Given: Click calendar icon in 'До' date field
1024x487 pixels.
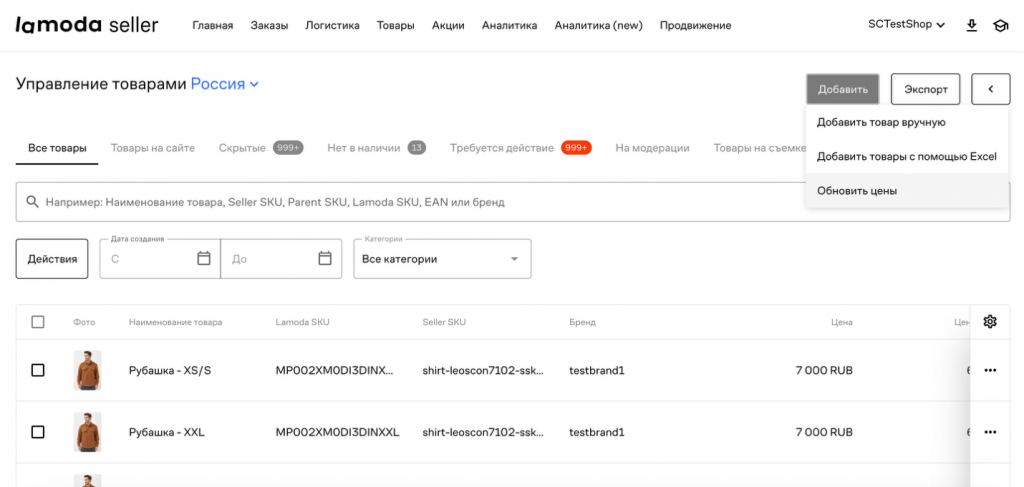Looking at the screenshot, I should pyautogui.click(x=325, y=258).
